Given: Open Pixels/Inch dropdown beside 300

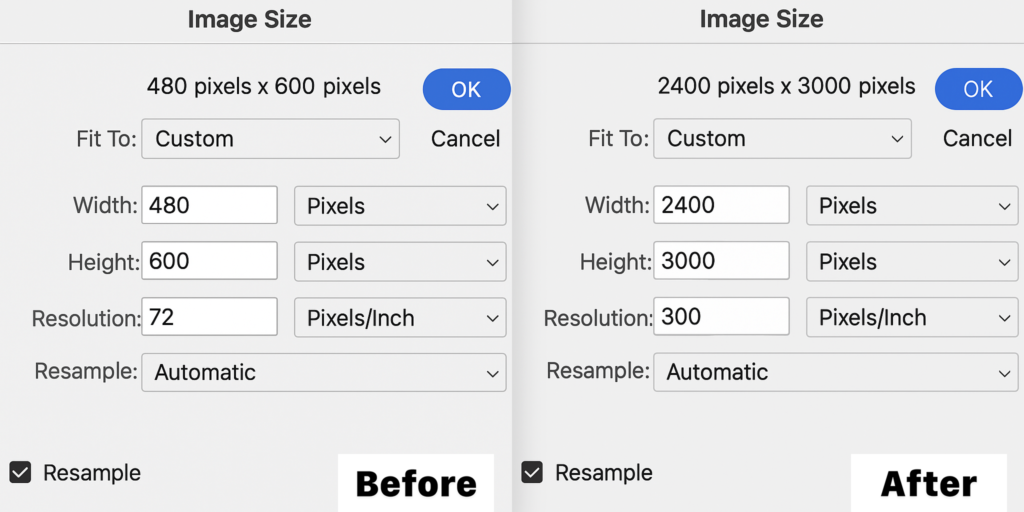Looking at the screenshot, I should coord(912,318).
